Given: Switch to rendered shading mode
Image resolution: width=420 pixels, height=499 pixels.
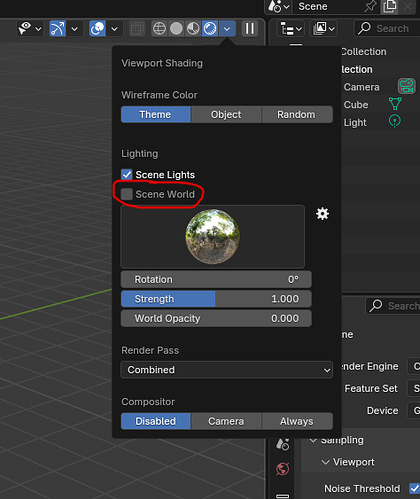Looking at the screenshot, I should coord(210,29).
